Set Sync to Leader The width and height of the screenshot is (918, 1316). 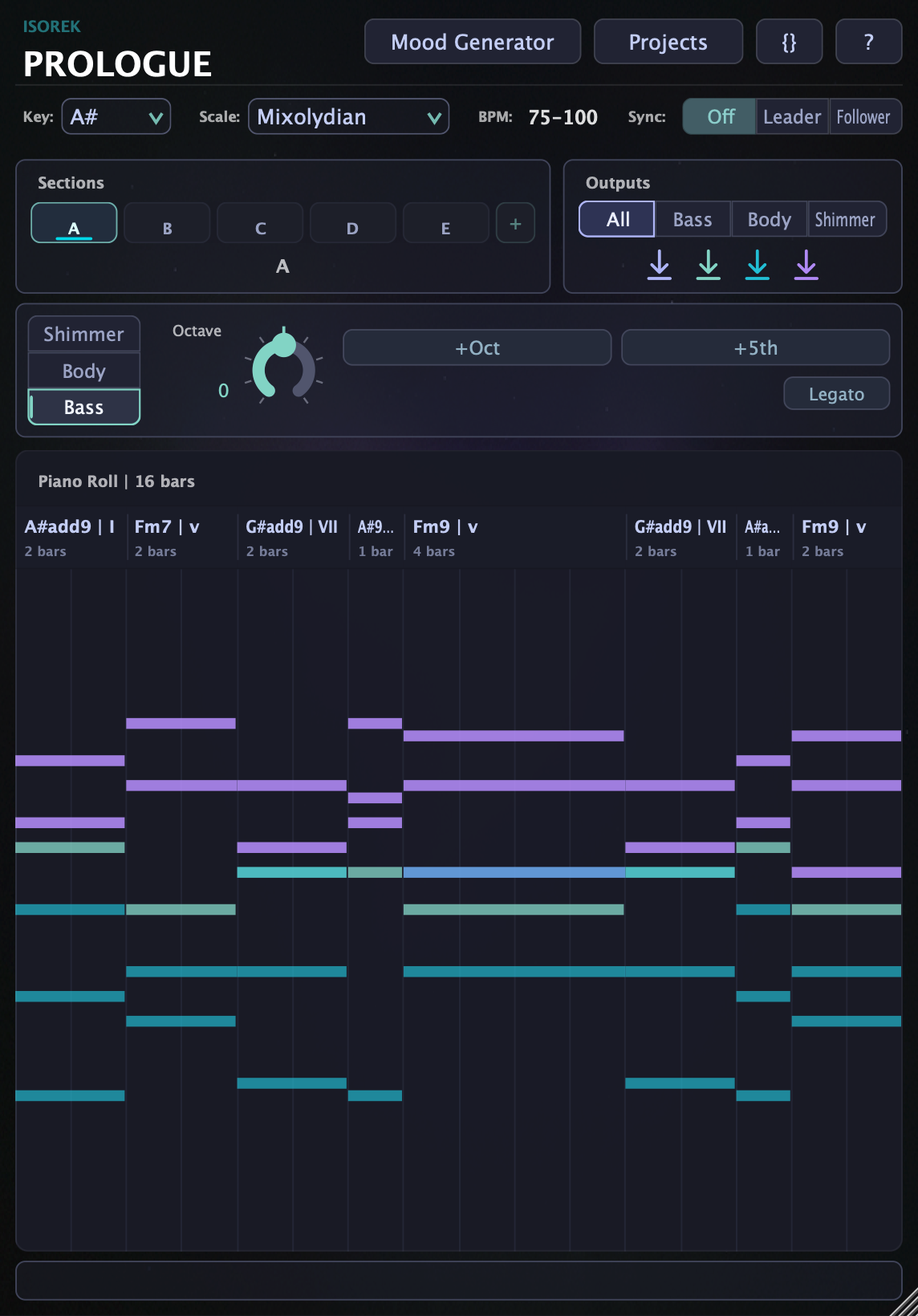click(792, 117)
